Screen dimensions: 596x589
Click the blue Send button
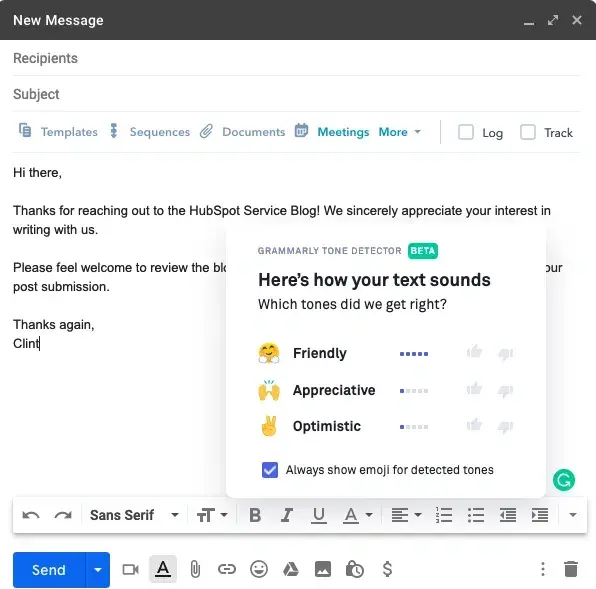[49, 570]
